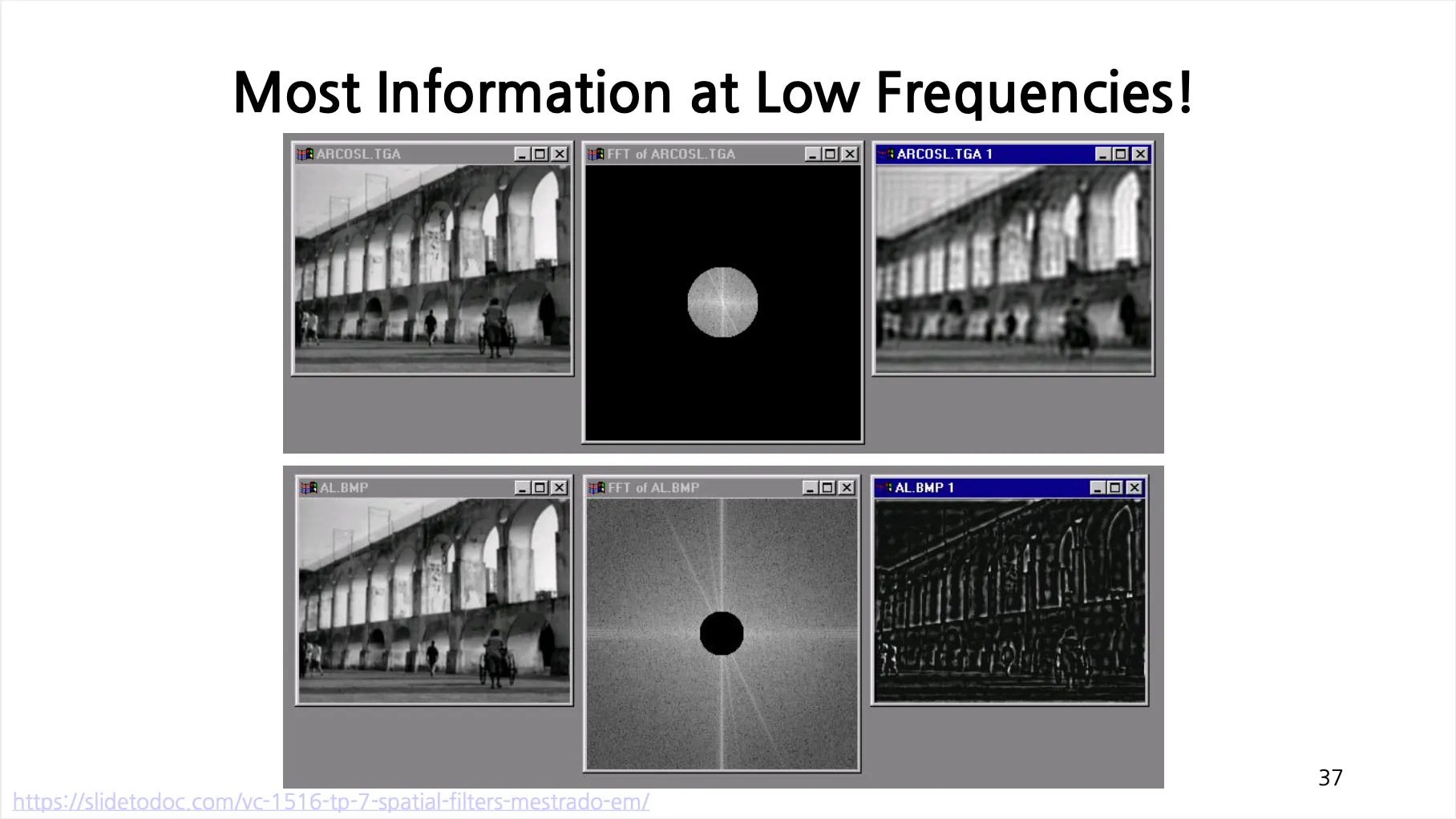Screen dimensions: 1456x819
Task: Minimize the FFT of AL.BMP window
Action: point(811,487)
